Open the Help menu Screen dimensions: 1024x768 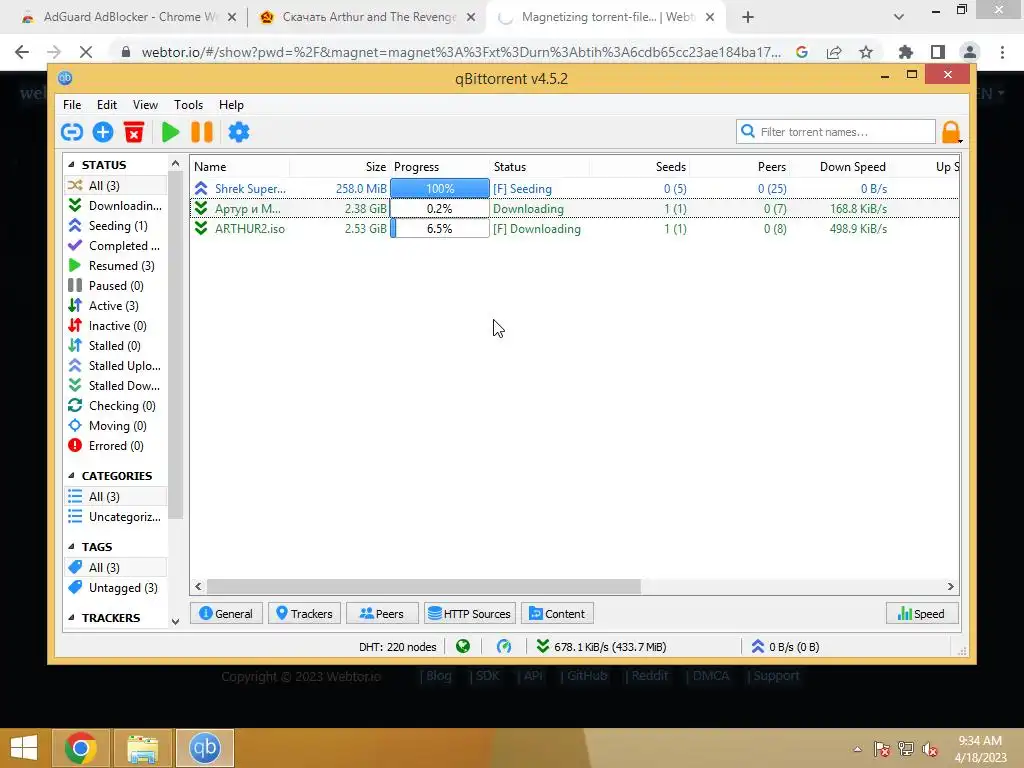click(231, 104)
